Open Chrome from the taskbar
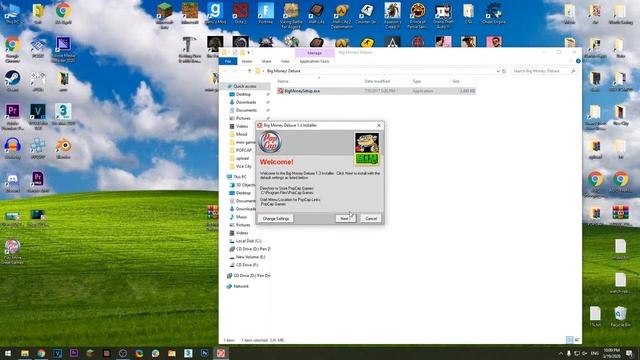 coord(41,353)
